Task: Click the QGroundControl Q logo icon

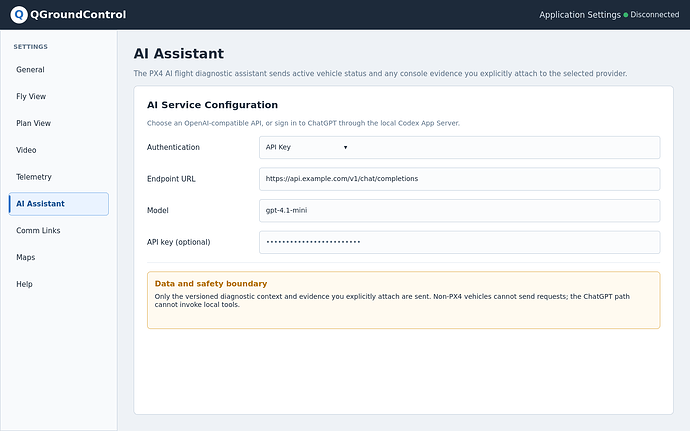Action: pyautogui.click(x=19, y=15)
